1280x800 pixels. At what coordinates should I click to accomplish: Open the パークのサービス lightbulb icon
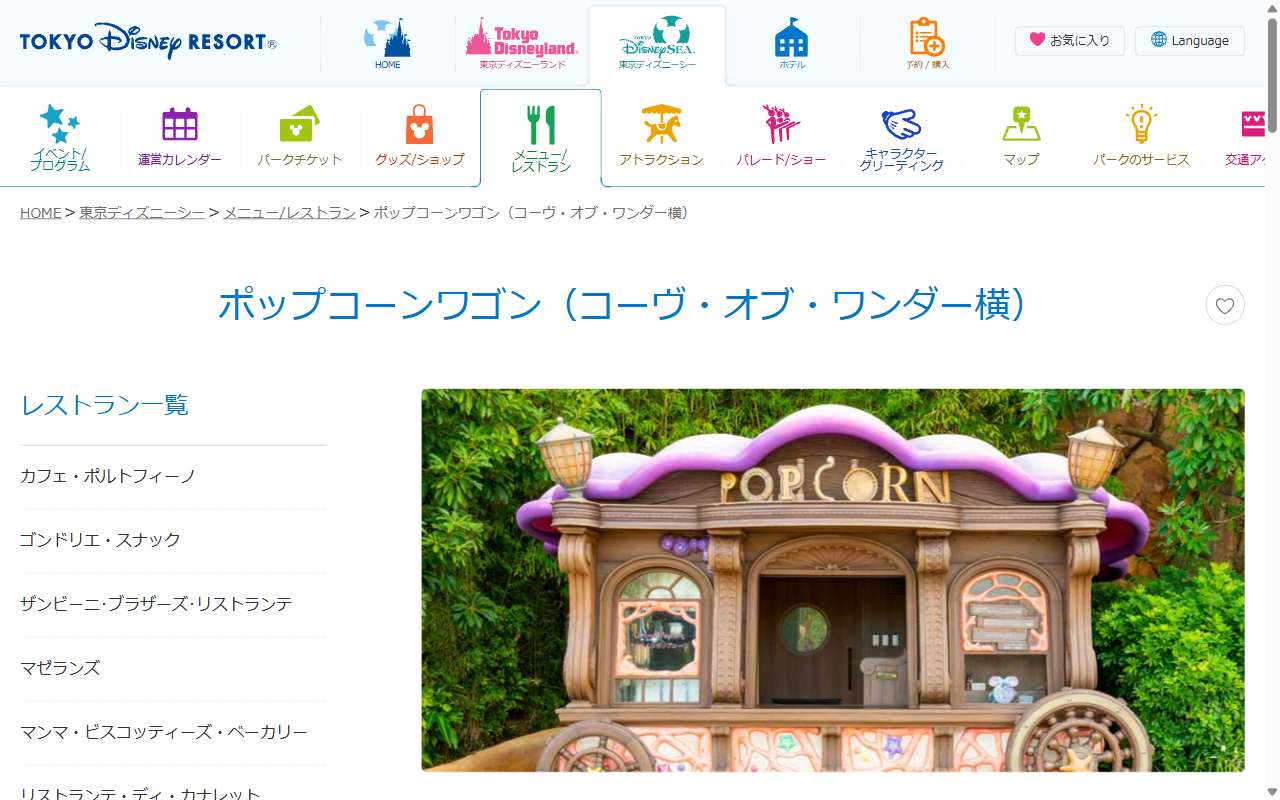[1141, 137]
